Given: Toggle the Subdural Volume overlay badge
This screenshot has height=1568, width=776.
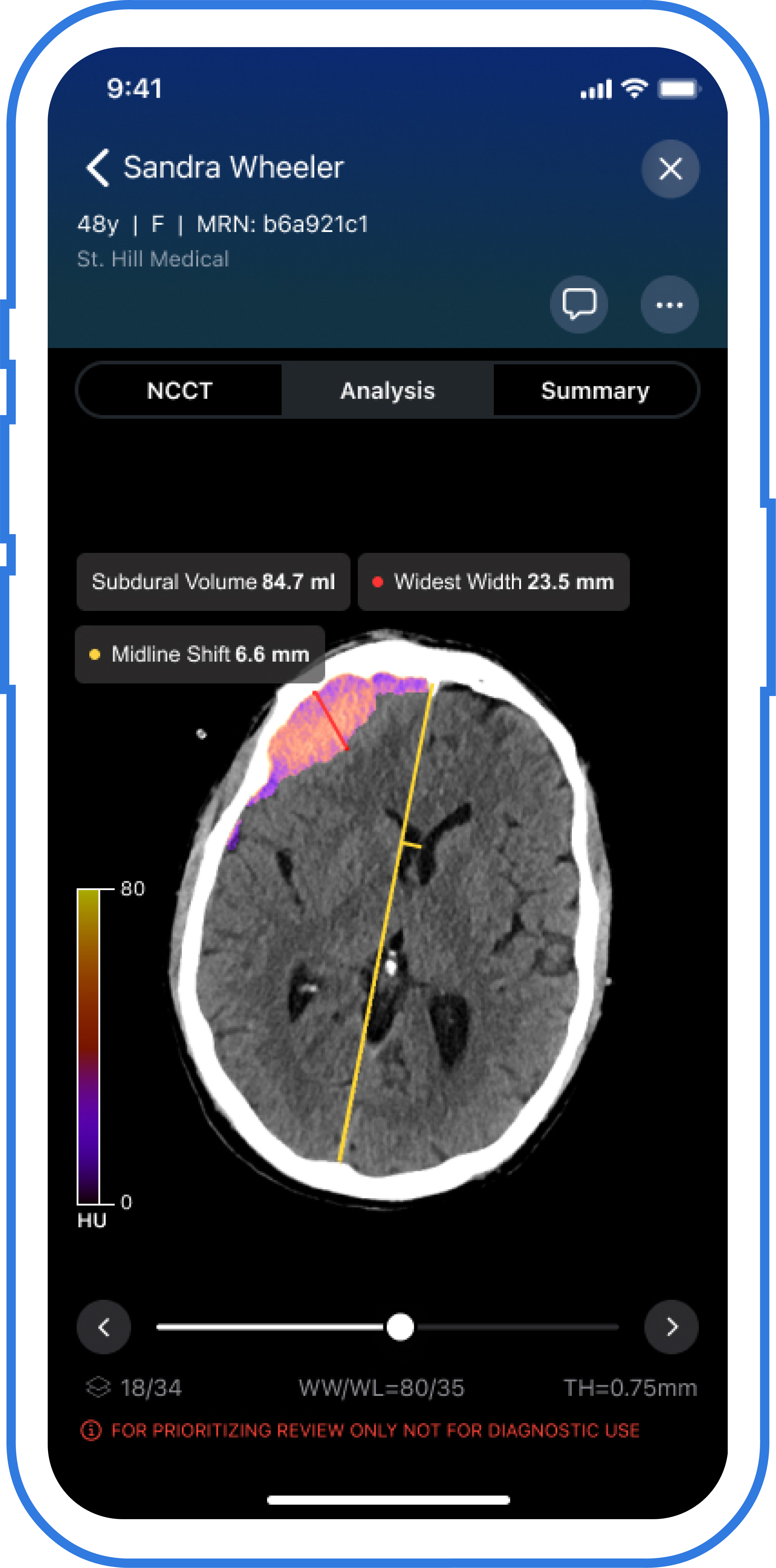Looking at the screenshot, I should click(x=213, y=581).
